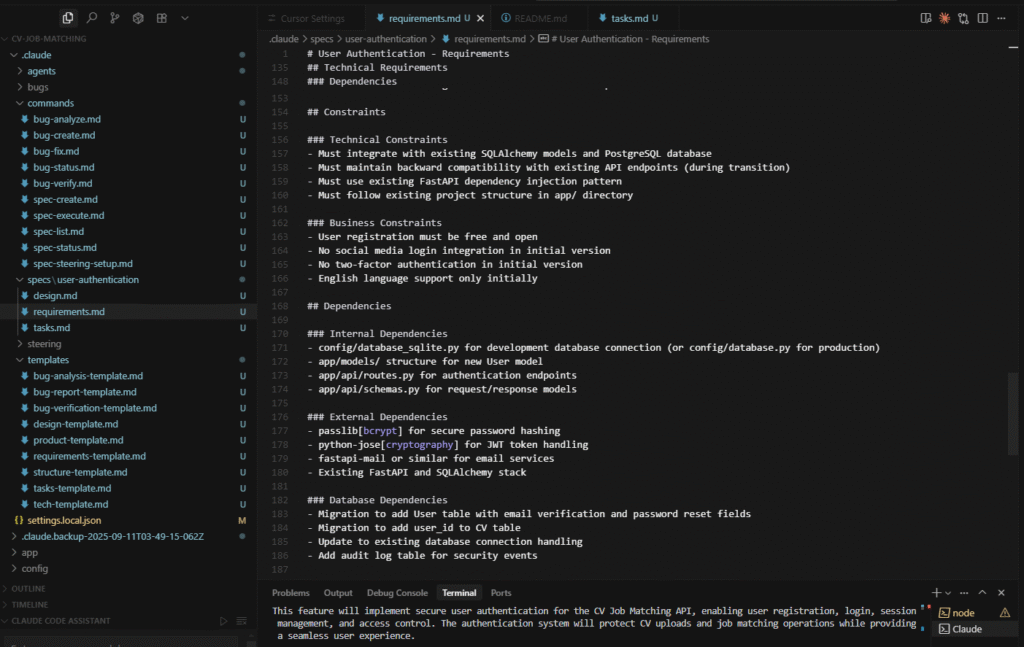This screenshot has width=1024, height=647.
Task: Click the editor minimap scrollbar slider
Action: coord(1013,413)
